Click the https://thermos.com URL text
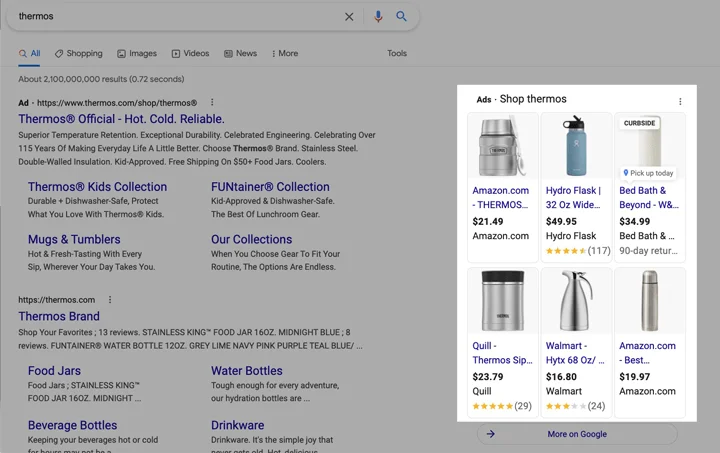The width and height of the screenshot is (720, 453). point(56,300)
